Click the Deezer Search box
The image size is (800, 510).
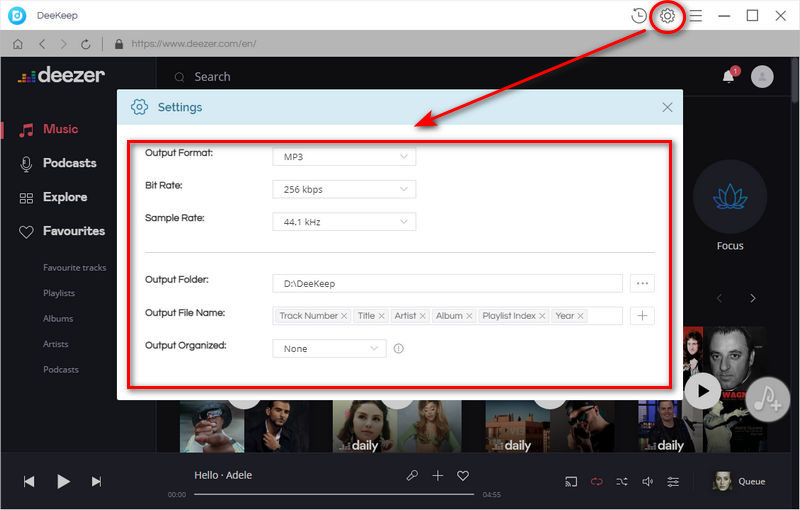point(212,77)
